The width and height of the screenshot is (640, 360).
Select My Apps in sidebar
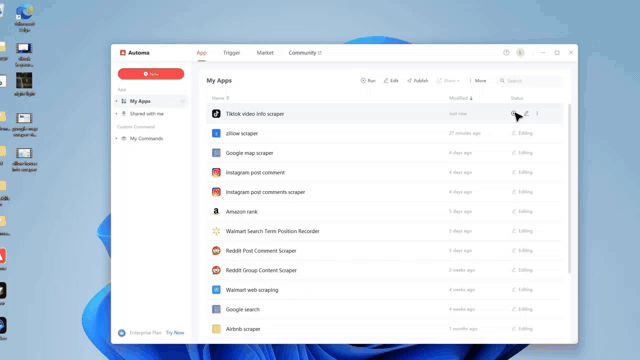[151, 101]
